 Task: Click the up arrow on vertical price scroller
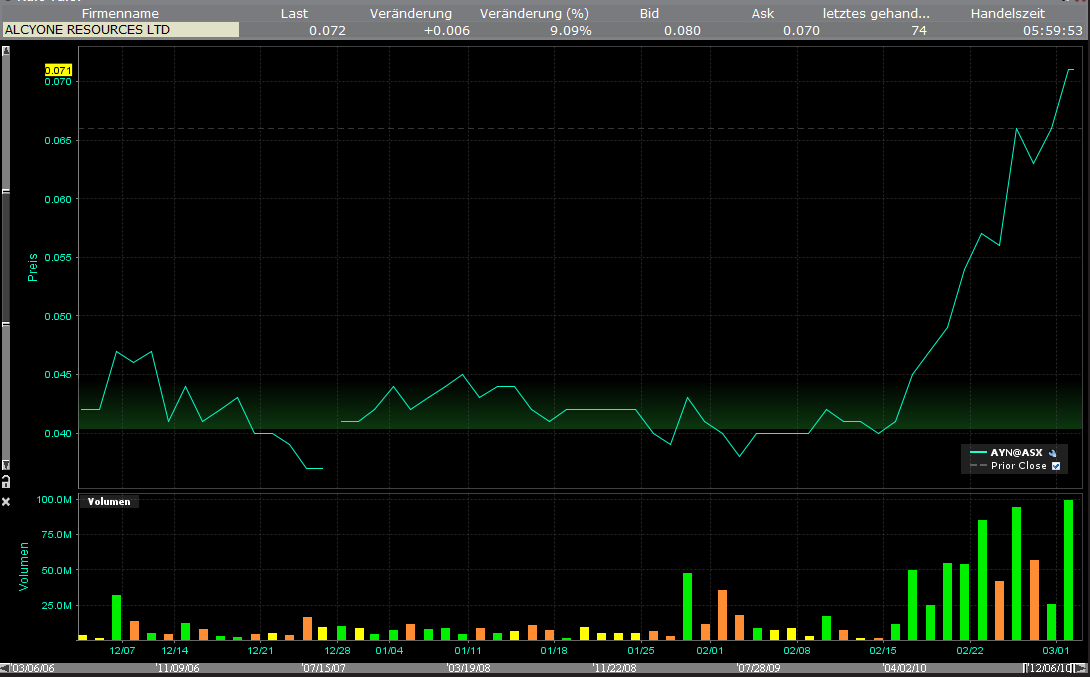click(x=6, y=51)
